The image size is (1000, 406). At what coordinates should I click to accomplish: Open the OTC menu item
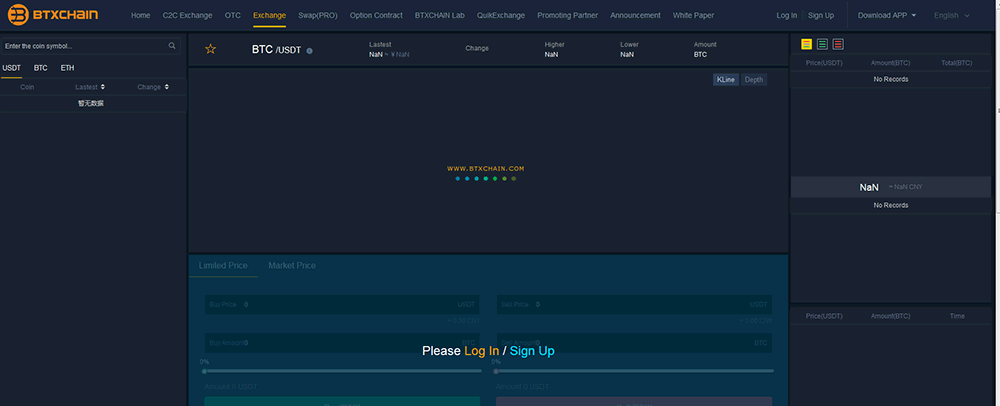[233, 15]
